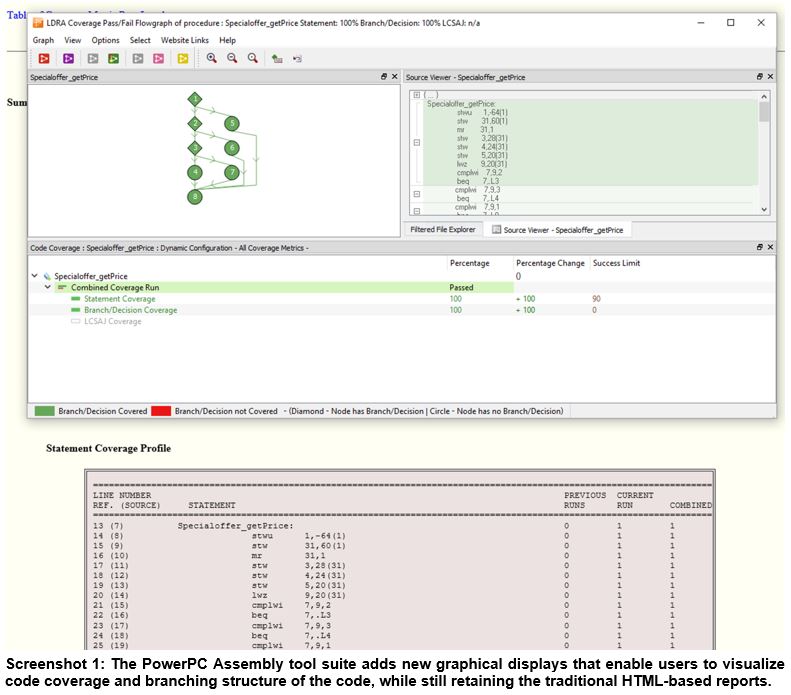Click the last toolbar icon with arrow
The image size is (791, 695).
coord(298,59)
